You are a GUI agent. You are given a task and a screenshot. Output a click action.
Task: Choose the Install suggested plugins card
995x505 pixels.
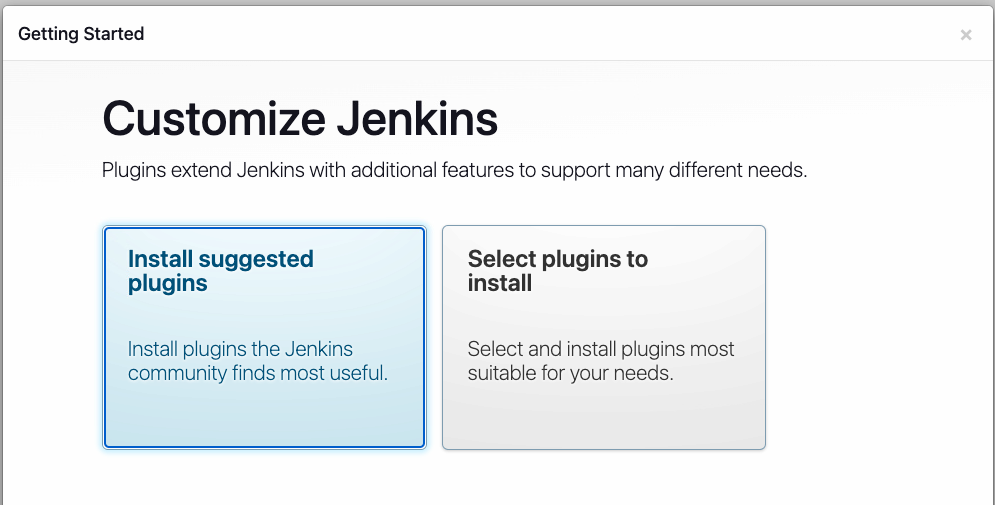[264, 338]
